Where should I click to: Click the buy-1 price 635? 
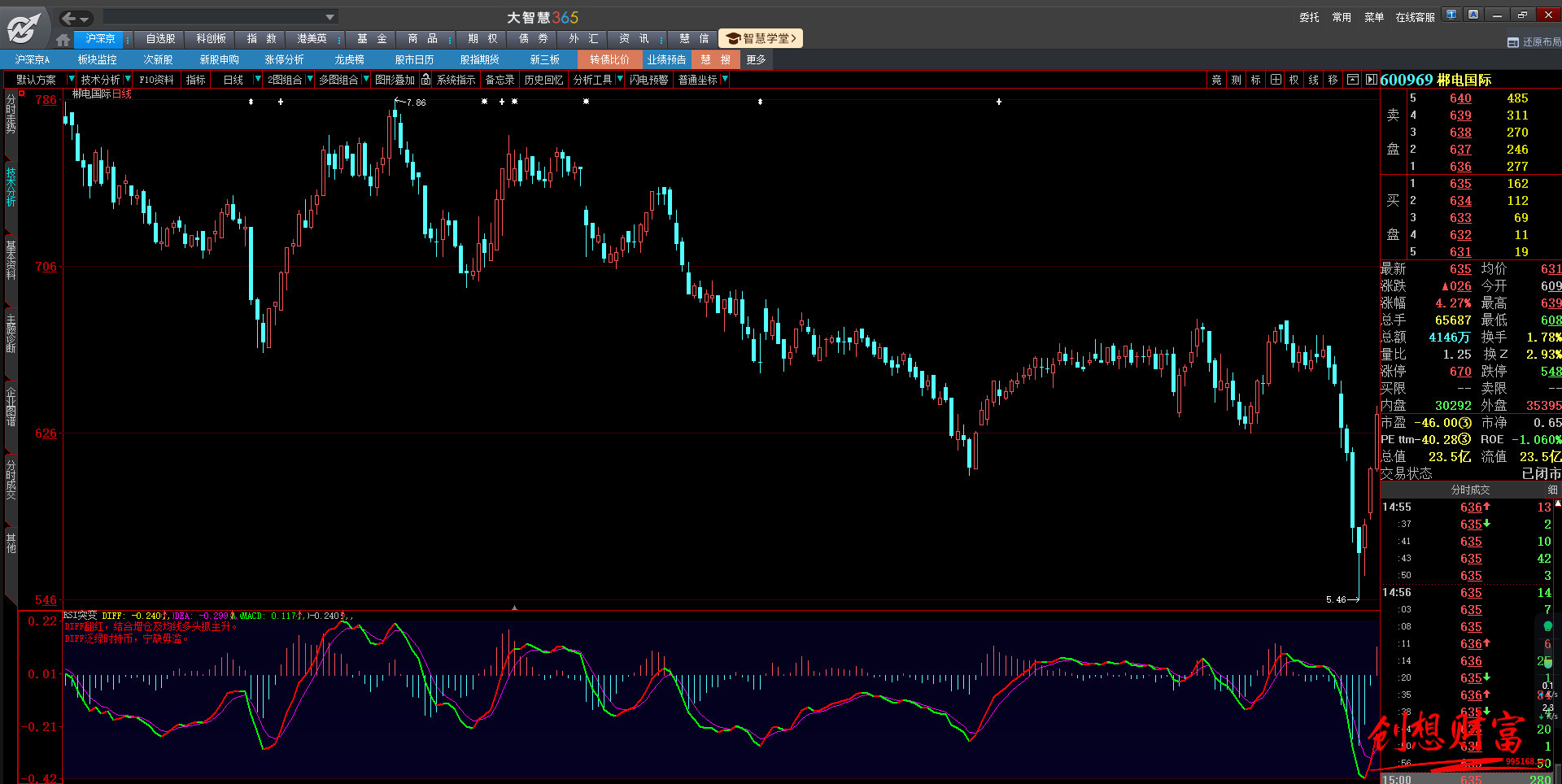1460,184
